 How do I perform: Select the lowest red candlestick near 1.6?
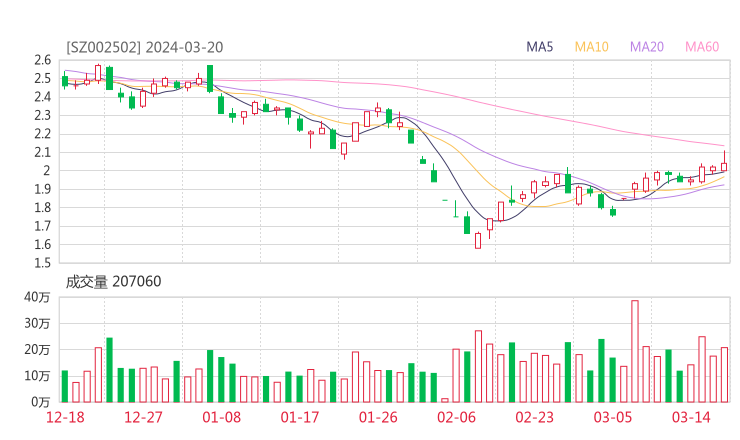(478, 240)
